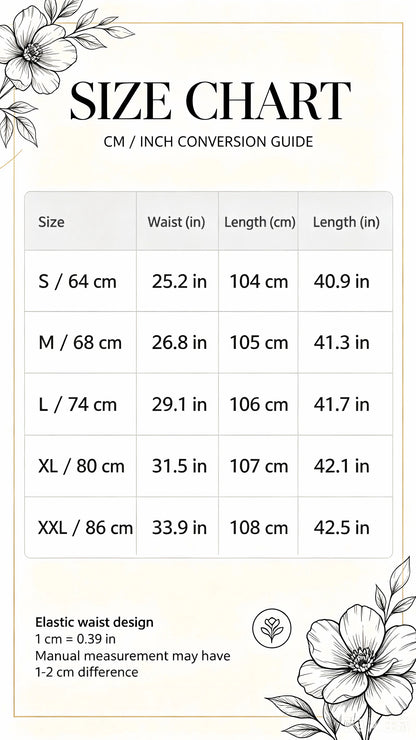This screenshot has width=416, height=740.
Task: Click the bottom-right flower illustration
Action: click(x=347, y=657)
